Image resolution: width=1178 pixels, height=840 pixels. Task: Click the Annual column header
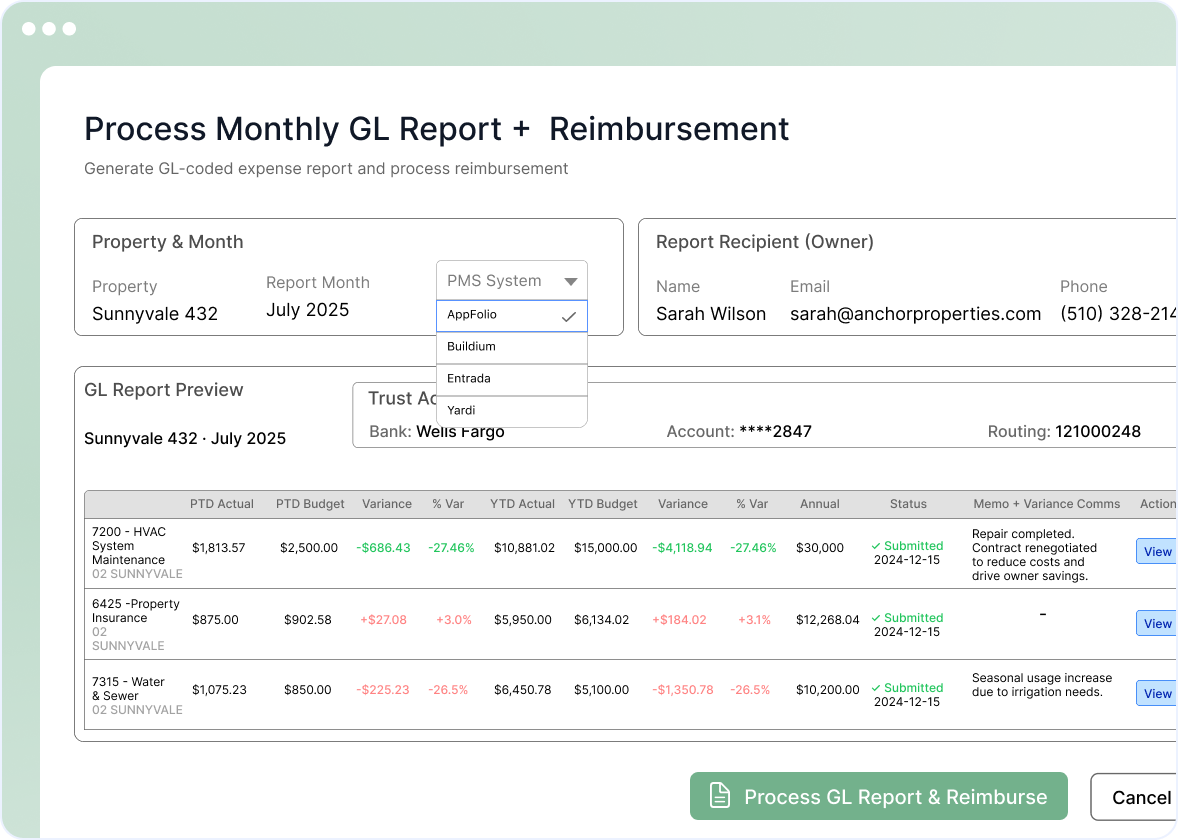(820, 504)
